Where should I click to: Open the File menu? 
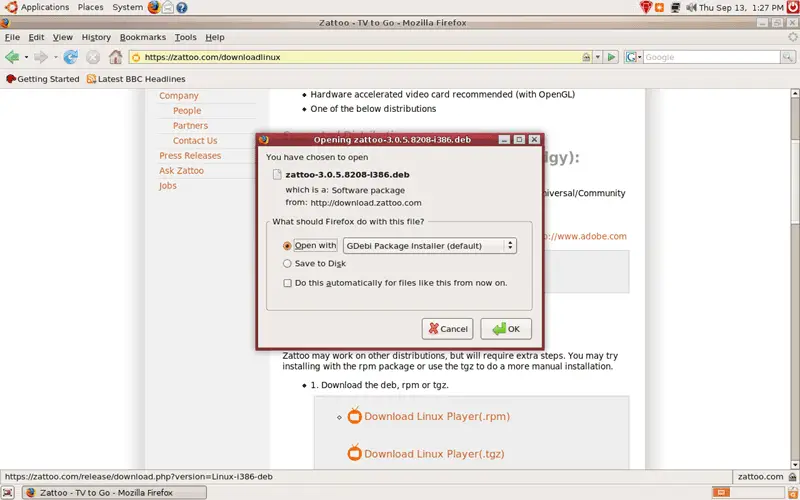tap(12, 37)
